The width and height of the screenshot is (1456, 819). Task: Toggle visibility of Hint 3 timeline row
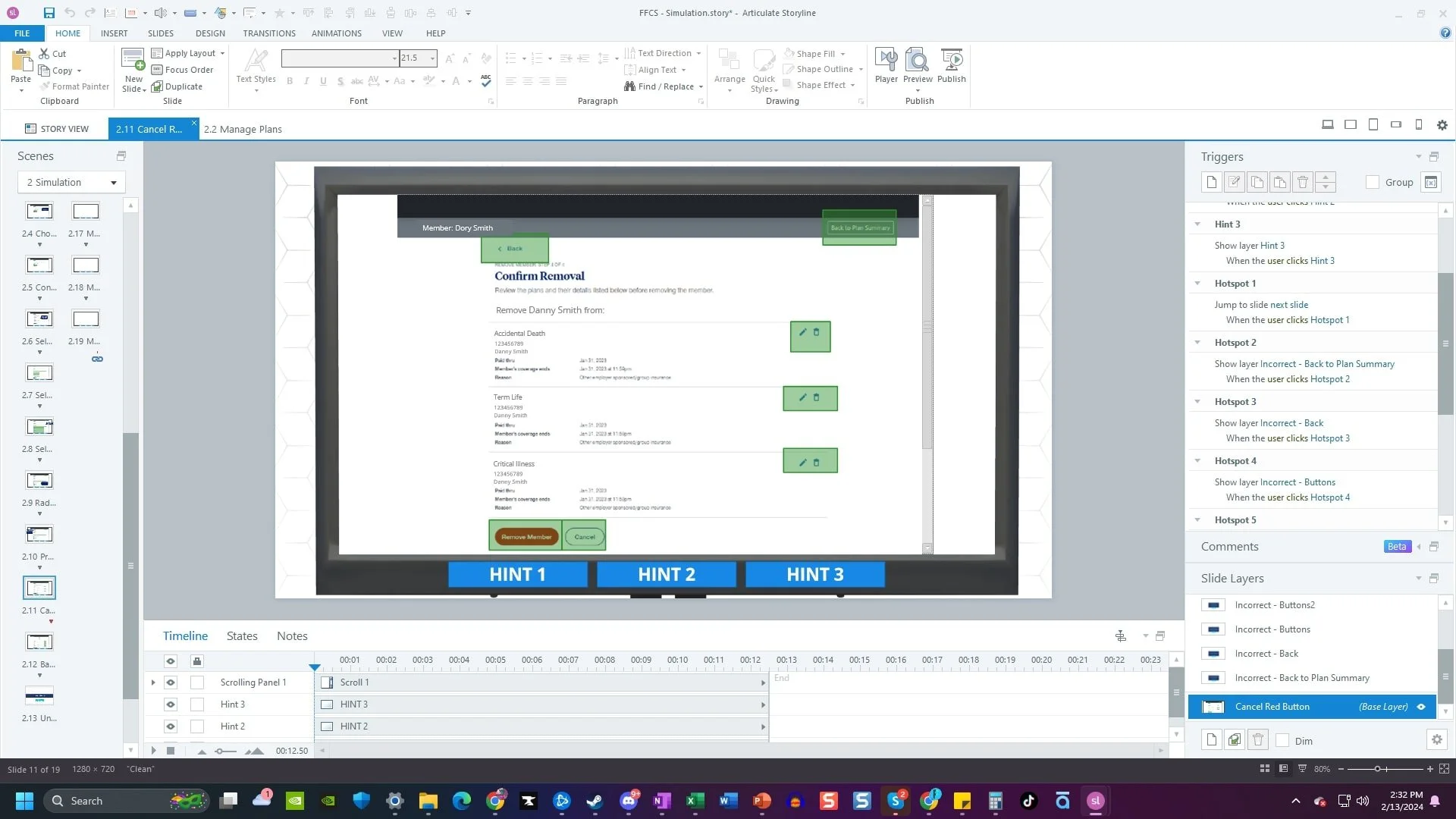pos(171,704)
